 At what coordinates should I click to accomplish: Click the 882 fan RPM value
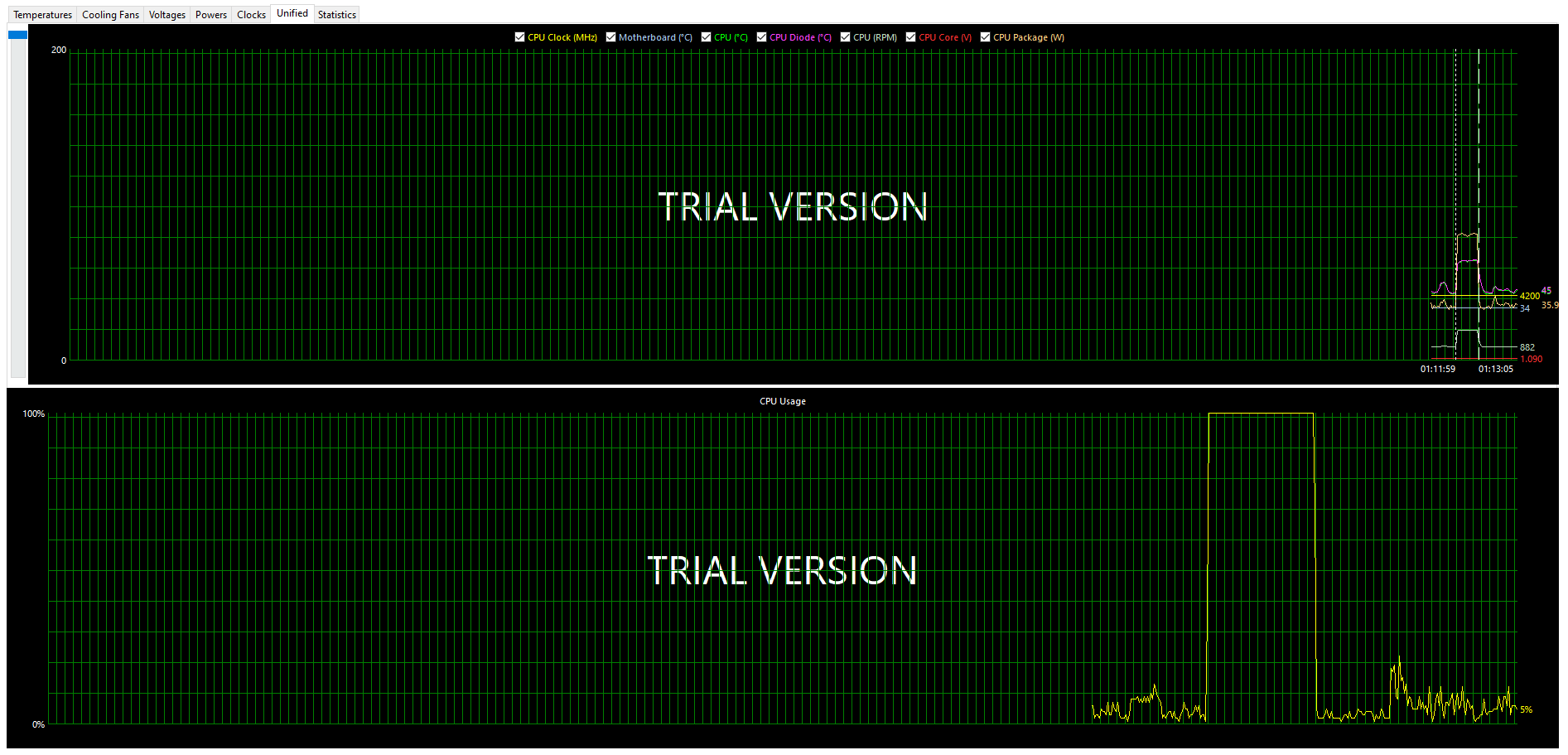(1527, 348)
